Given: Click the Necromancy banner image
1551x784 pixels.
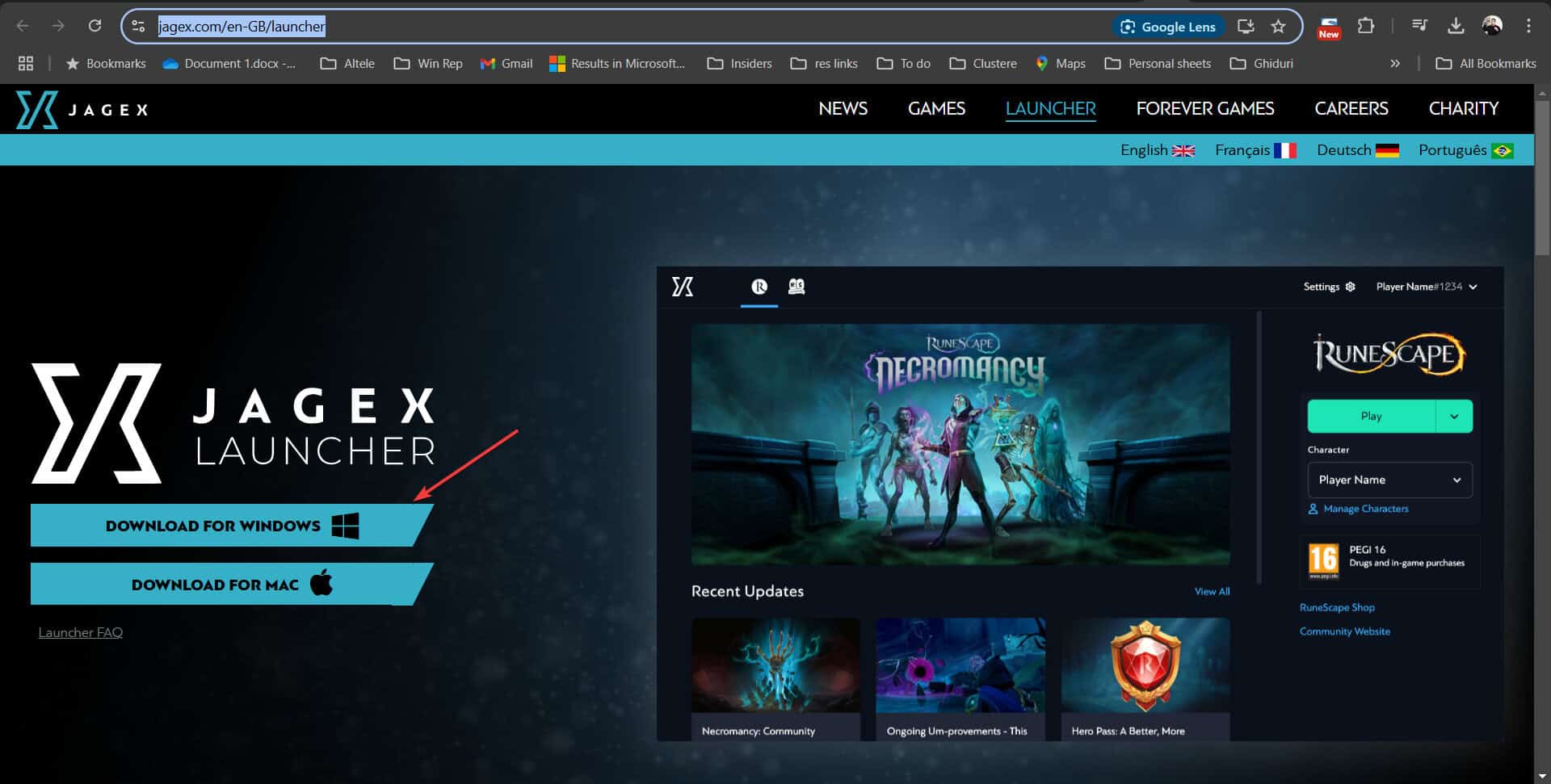Looking at the screenshot, I should click(x=960, y=444).
